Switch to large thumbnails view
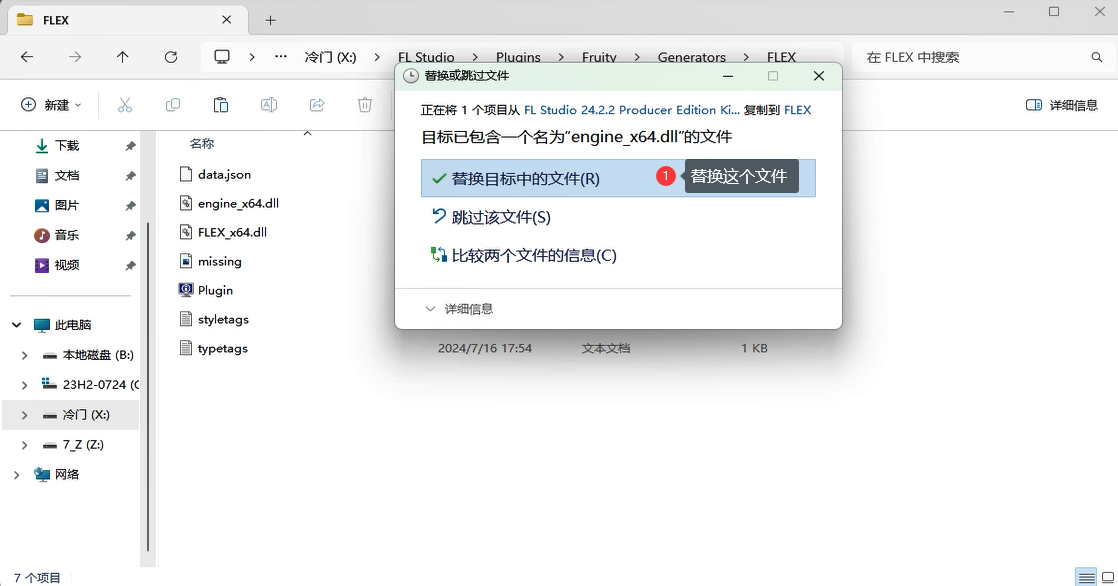Screen dimensions: 1118x586 click(1108, 577)
